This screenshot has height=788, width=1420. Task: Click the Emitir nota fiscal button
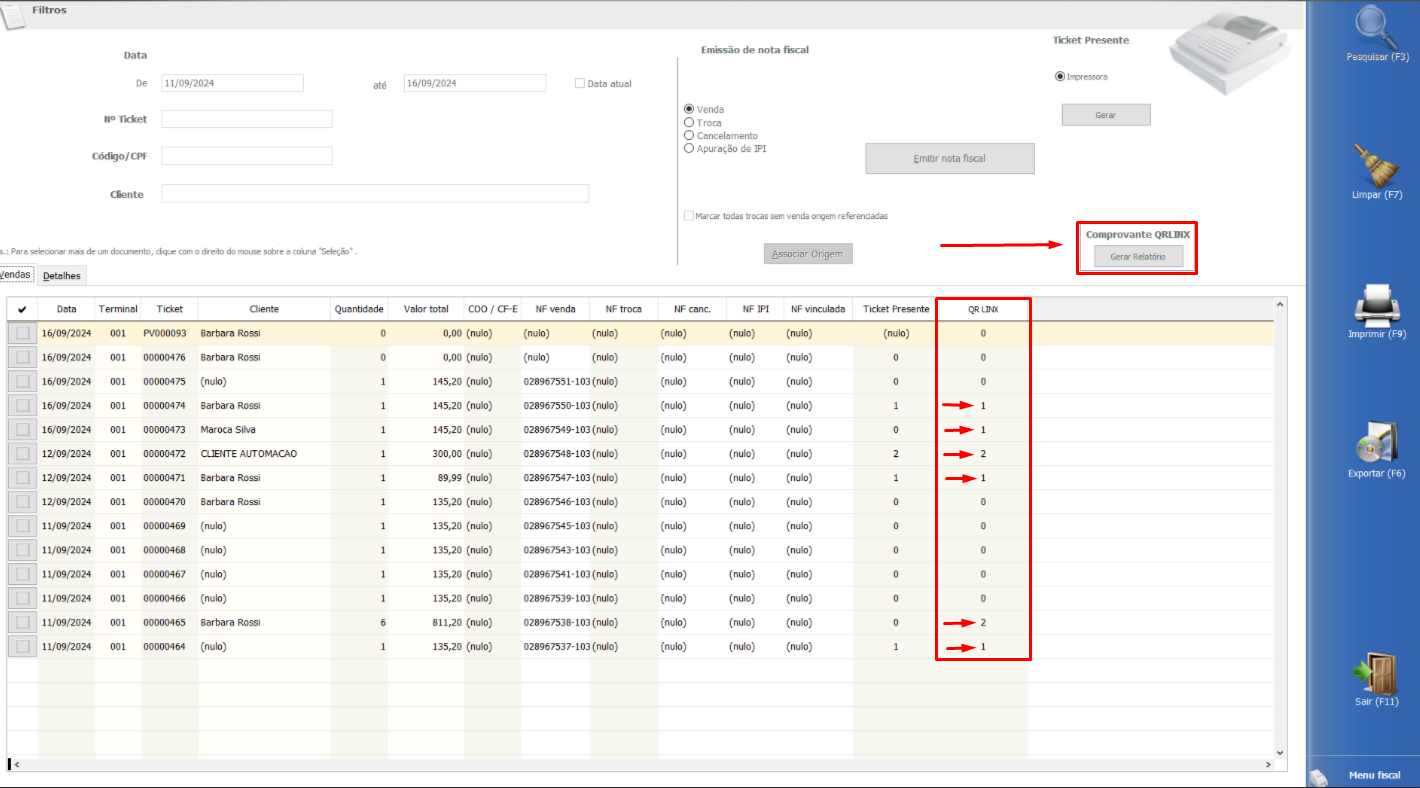950,158
